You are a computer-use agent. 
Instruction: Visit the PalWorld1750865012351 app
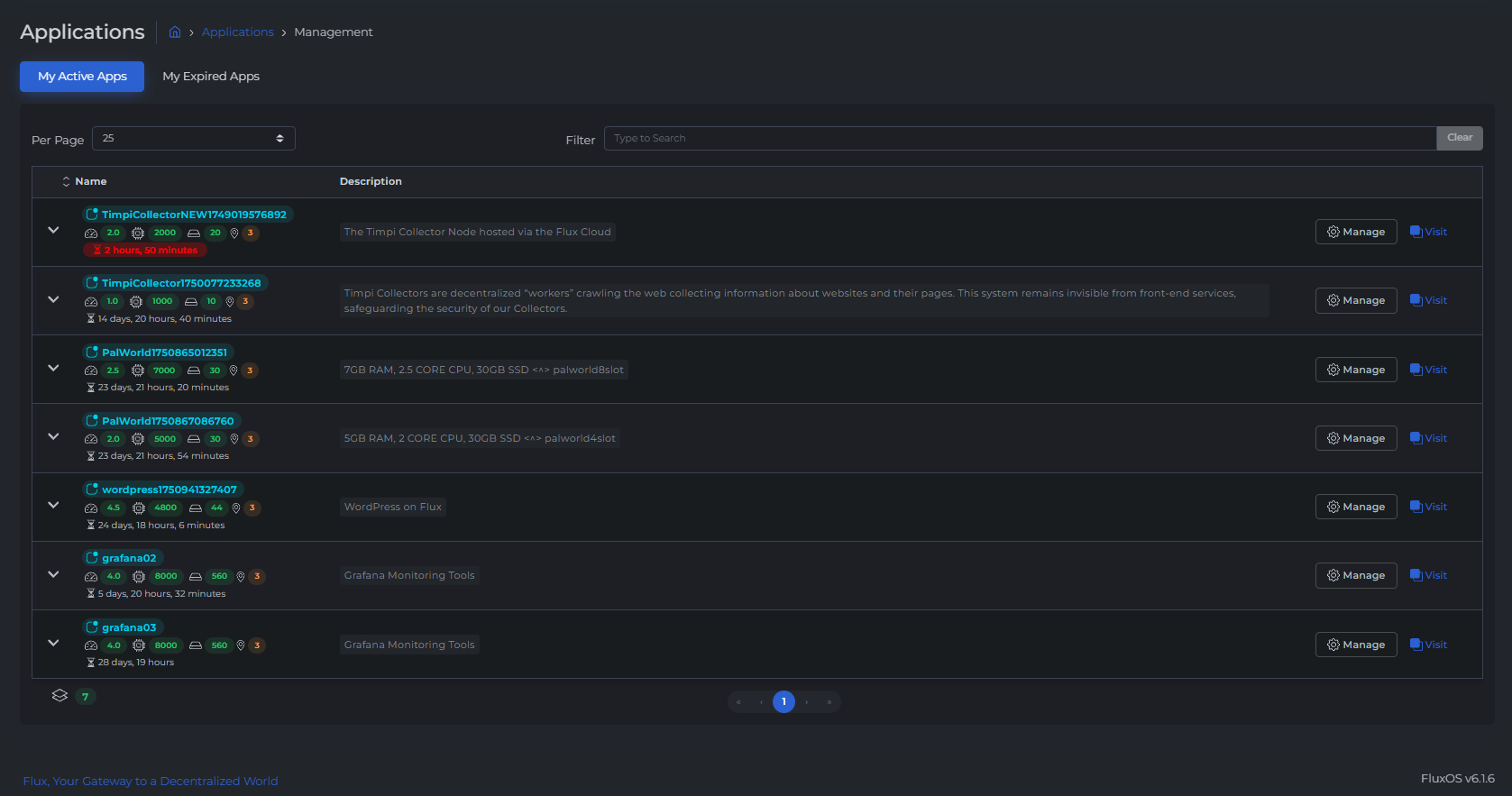[x=1429, y=370]
